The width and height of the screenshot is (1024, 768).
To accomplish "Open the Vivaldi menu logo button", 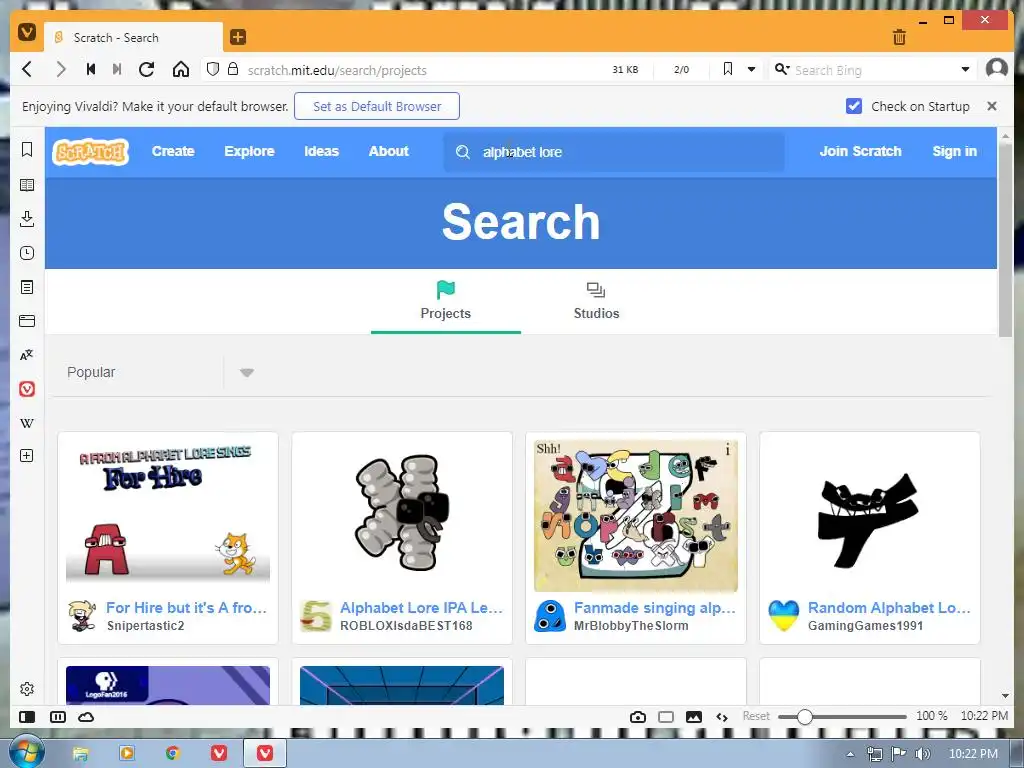I will (26, 31).
